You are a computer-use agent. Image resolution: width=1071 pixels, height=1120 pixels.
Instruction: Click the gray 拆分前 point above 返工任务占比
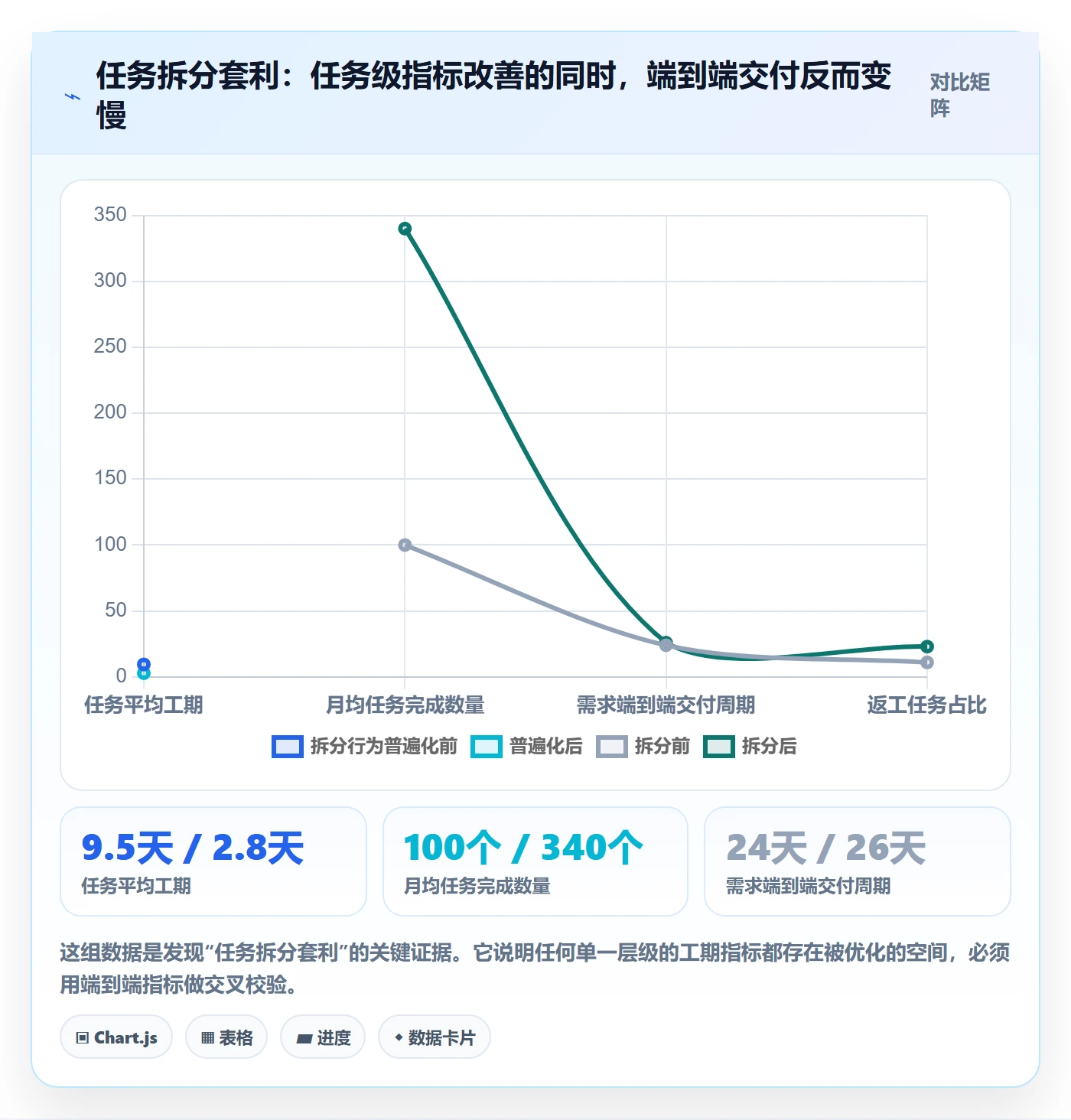[x=927, y=663]
